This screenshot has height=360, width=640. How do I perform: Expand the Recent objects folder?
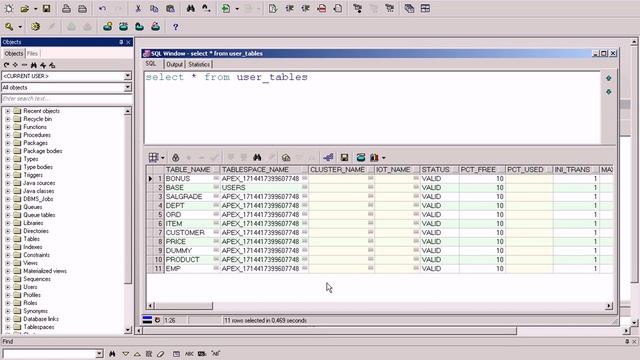[7, 111]
